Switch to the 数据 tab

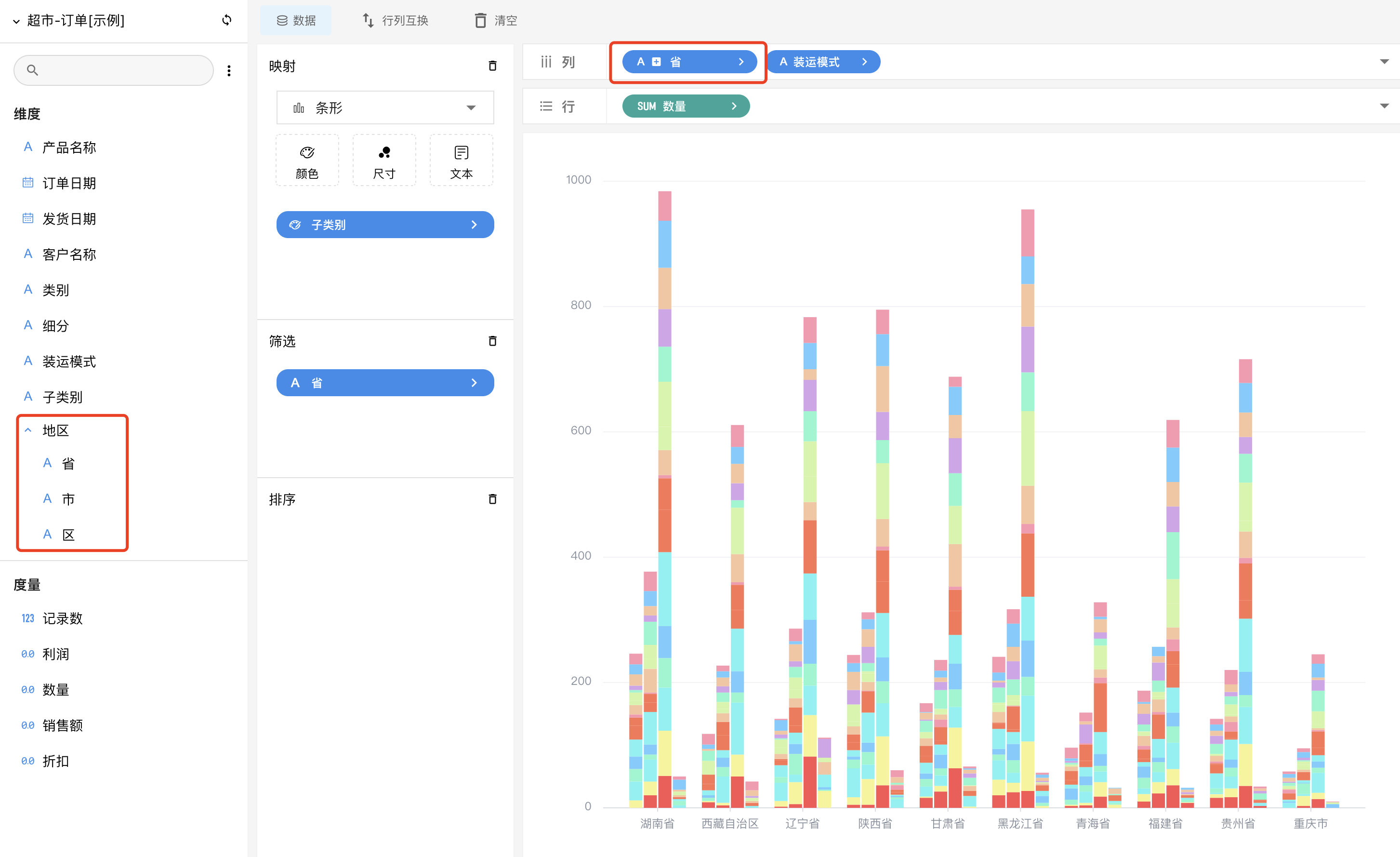pos(295,20)
